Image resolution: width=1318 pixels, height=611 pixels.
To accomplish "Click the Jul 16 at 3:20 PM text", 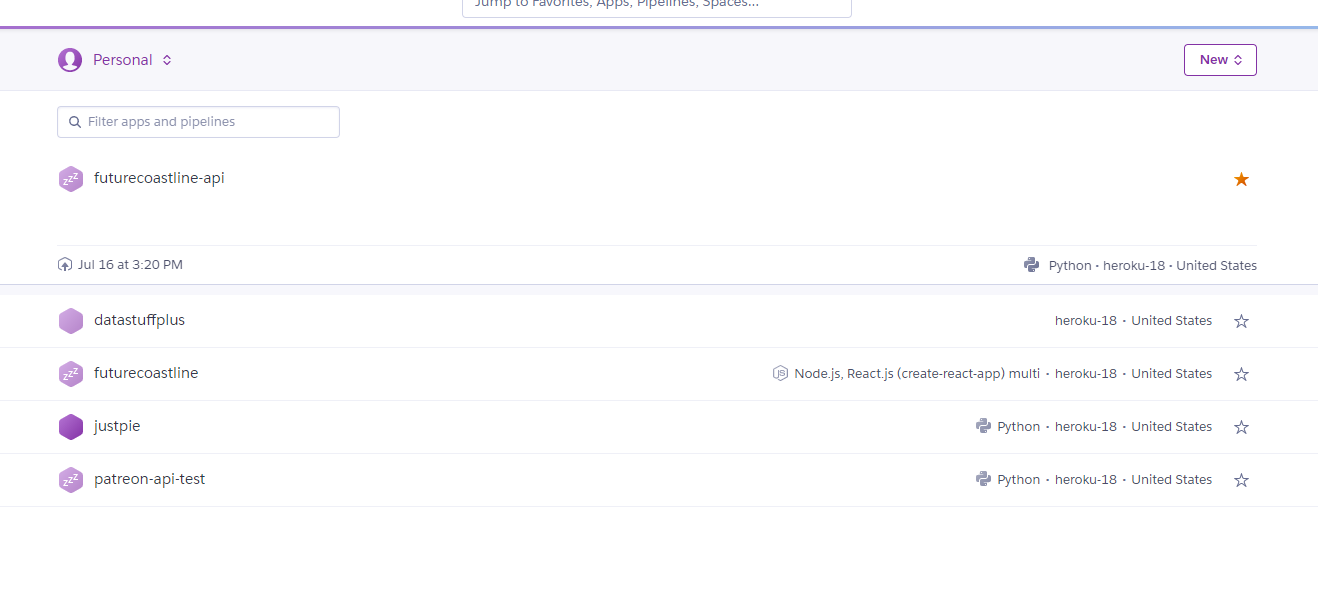I will (130, 265).
